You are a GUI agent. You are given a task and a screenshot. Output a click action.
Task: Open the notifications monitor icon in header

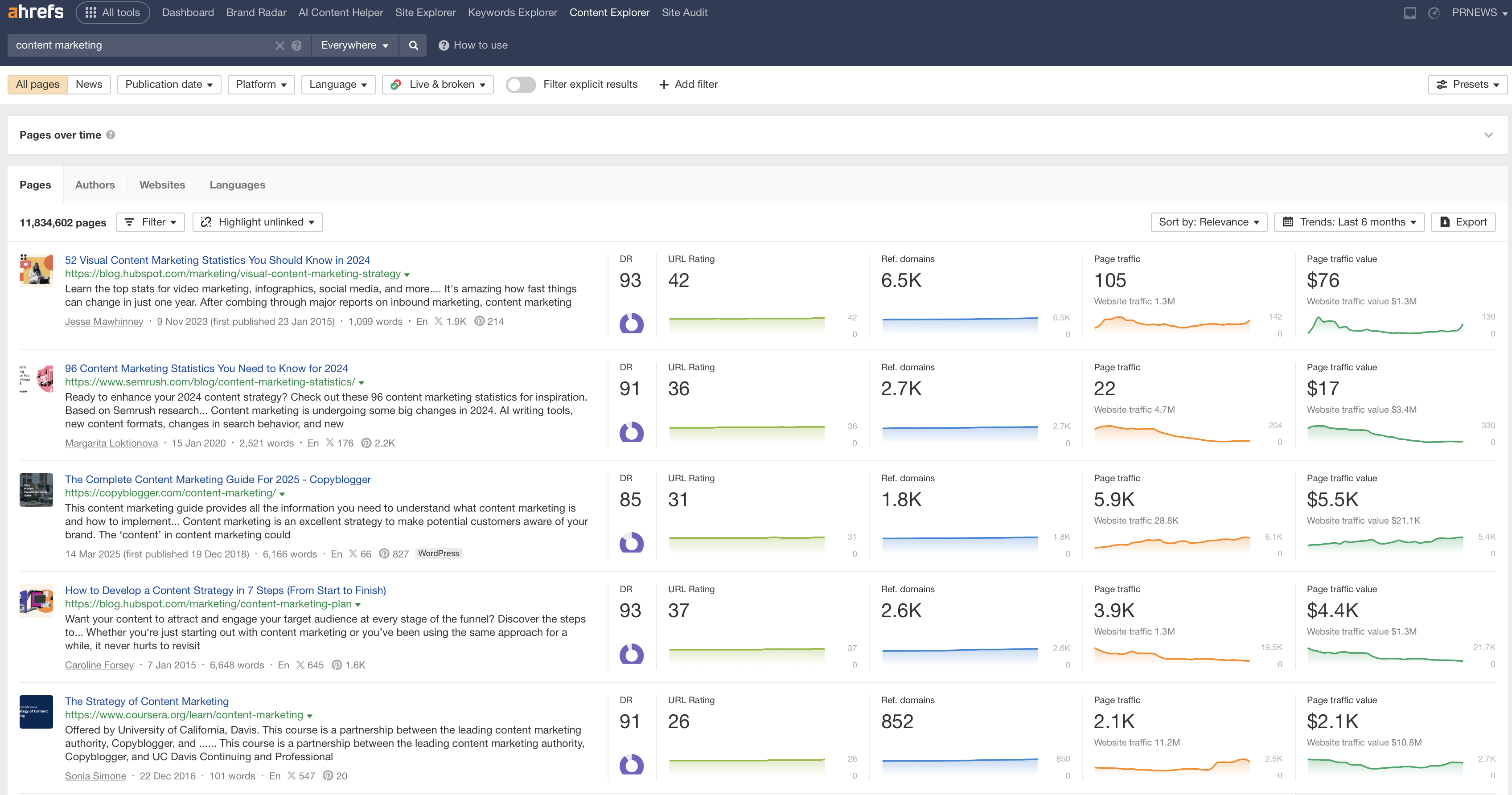click(1409, 13)
